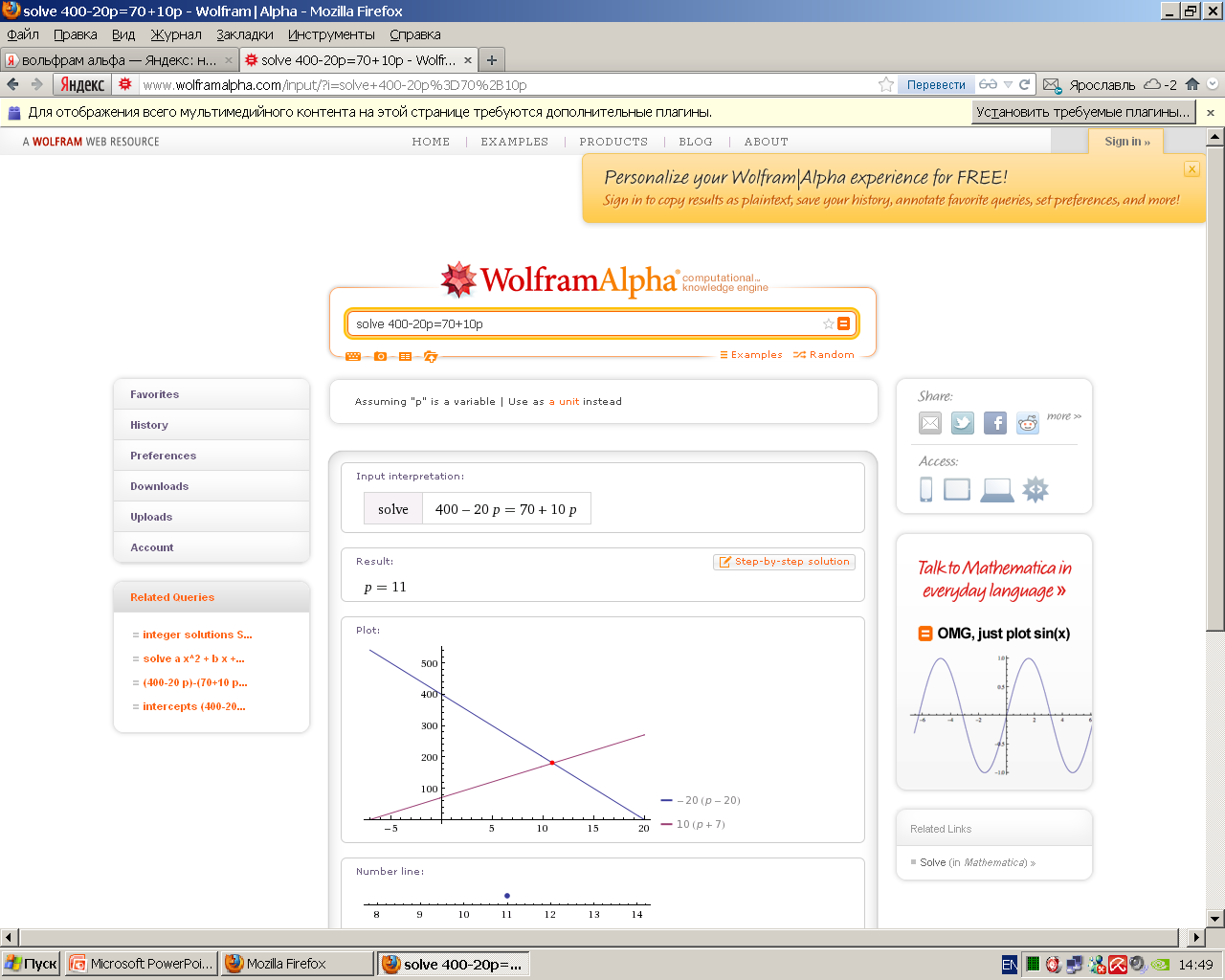Open the Инструменты menu
This screenshot has width=1225, height=980.
331,34
